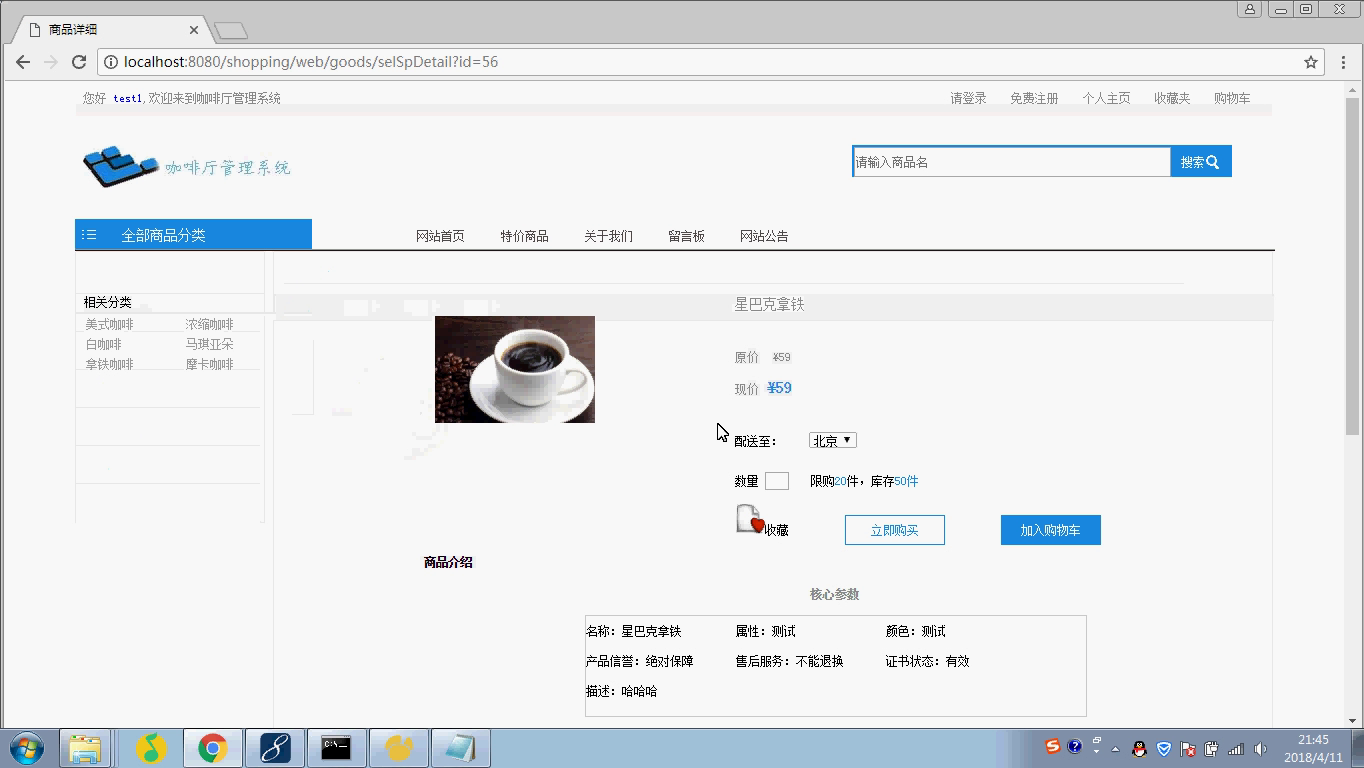
Task: Click the product name search field
Action: click(1011, 162)
